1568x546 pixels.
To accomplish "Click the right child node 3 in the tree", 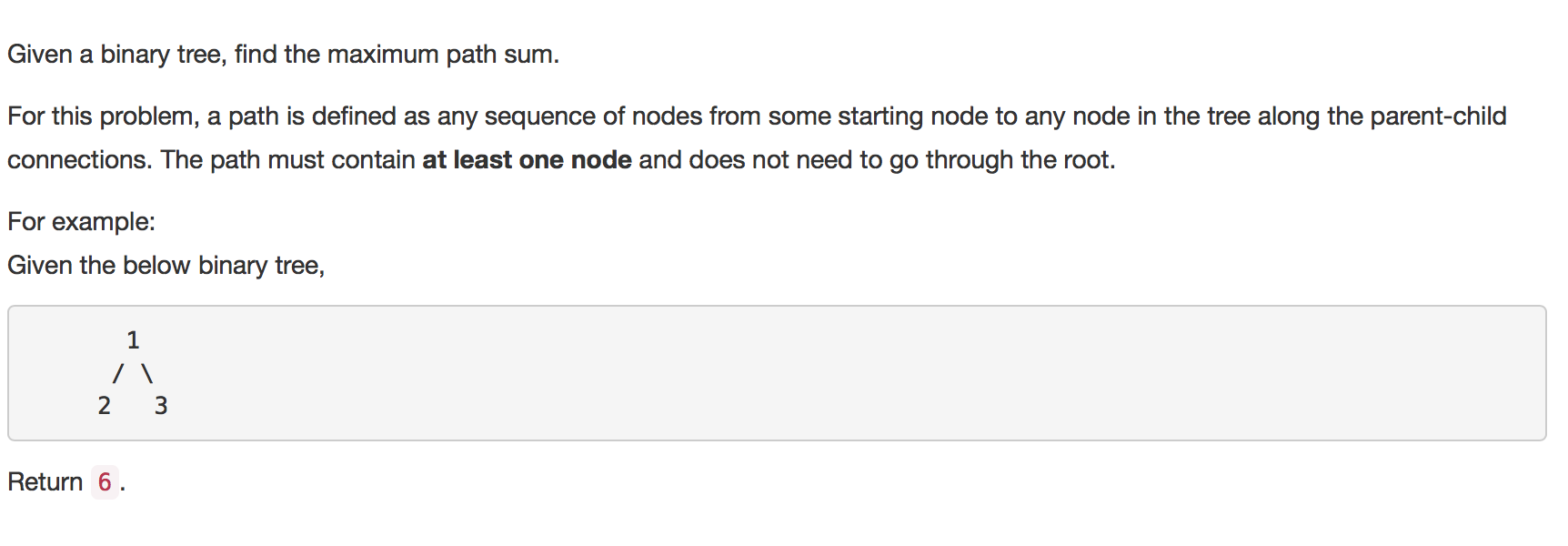I will point(161,406).
